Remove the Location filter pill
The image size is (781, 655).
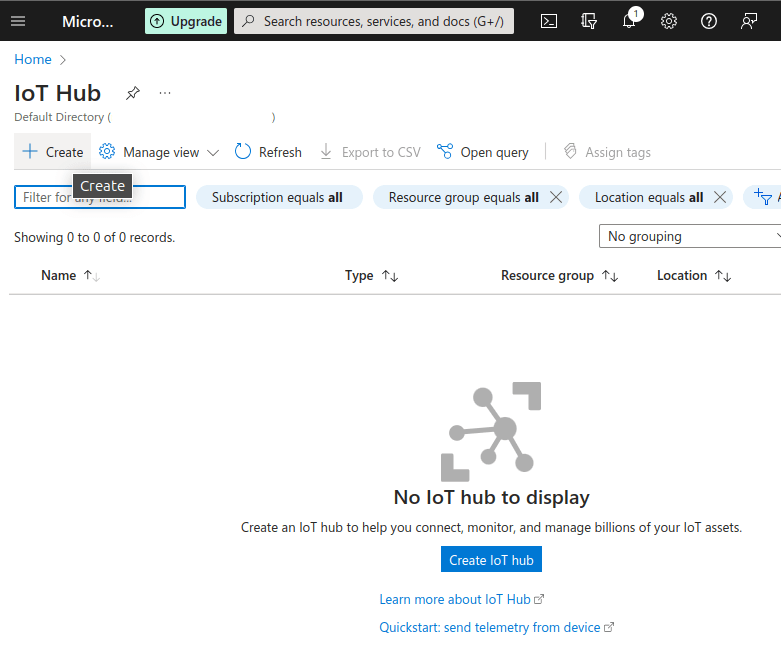tap(720, 197)
